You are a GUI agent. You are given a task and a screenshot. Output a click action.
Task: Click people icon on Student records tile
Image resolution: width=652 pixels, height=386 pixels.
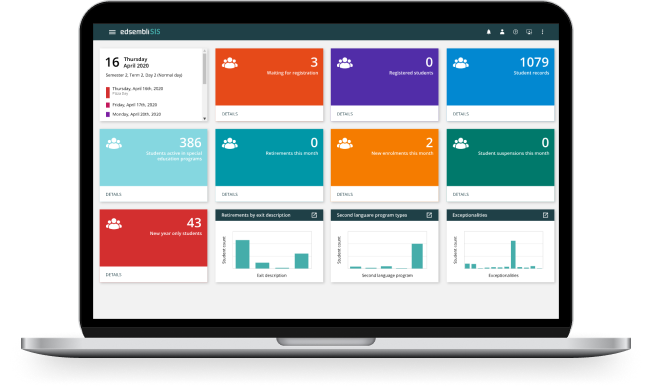point(461,63)
